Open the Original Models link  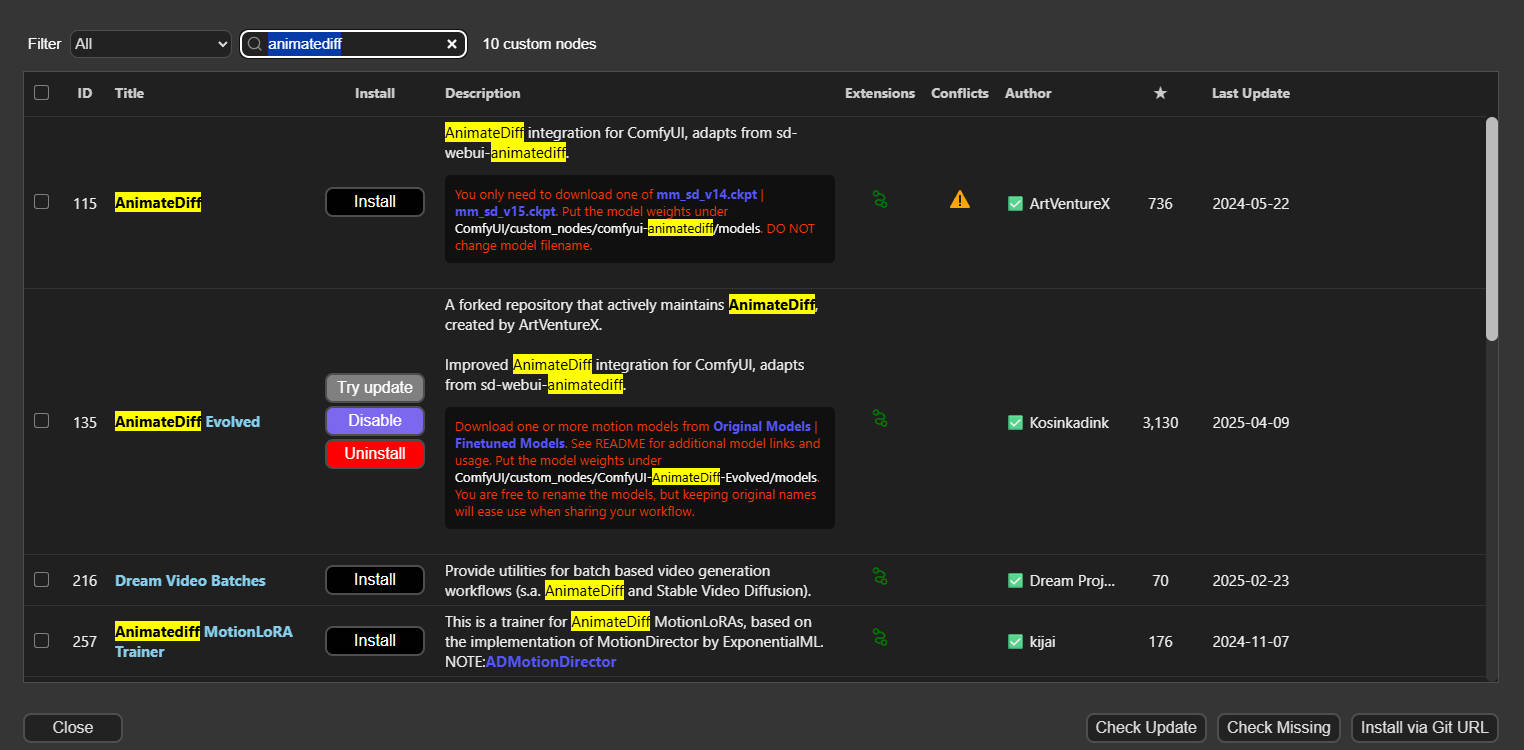(762, 426)
